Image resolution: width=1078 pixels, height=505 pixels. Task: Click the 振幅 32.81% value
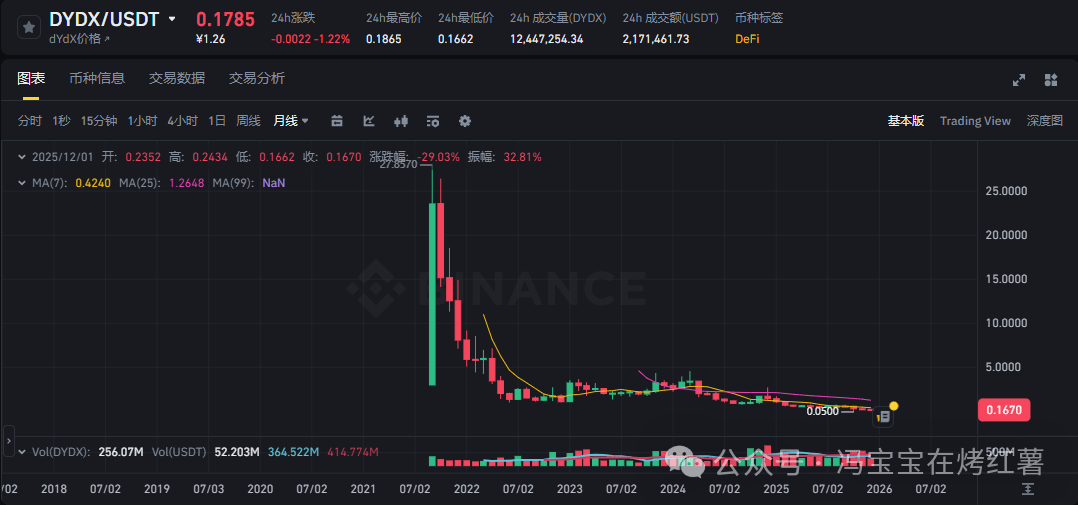[x=521, y=157]
